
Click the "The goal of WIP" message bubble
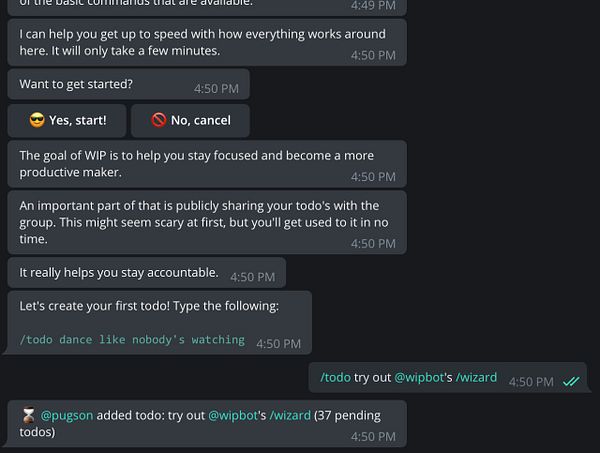pyautogui.click(x=207, y=164)
